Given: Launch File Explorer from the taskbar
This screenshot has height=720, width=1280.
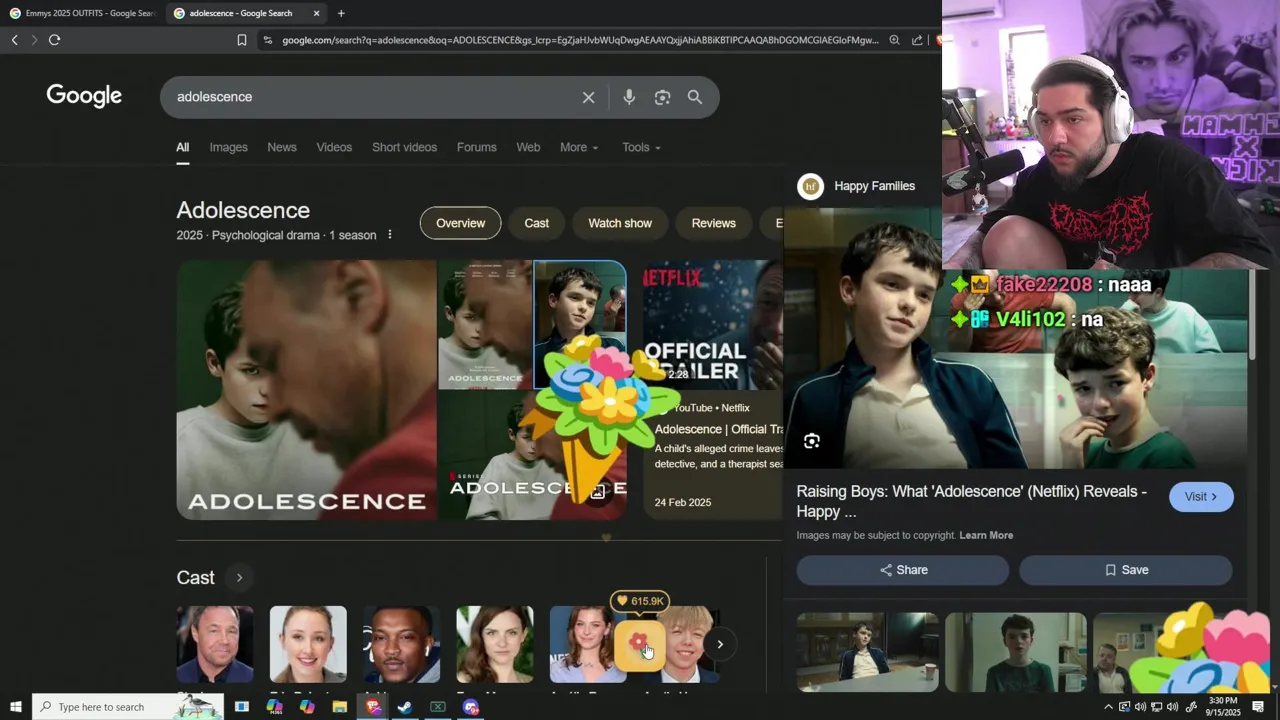Looking at the screenshot, I should point(339,707).
